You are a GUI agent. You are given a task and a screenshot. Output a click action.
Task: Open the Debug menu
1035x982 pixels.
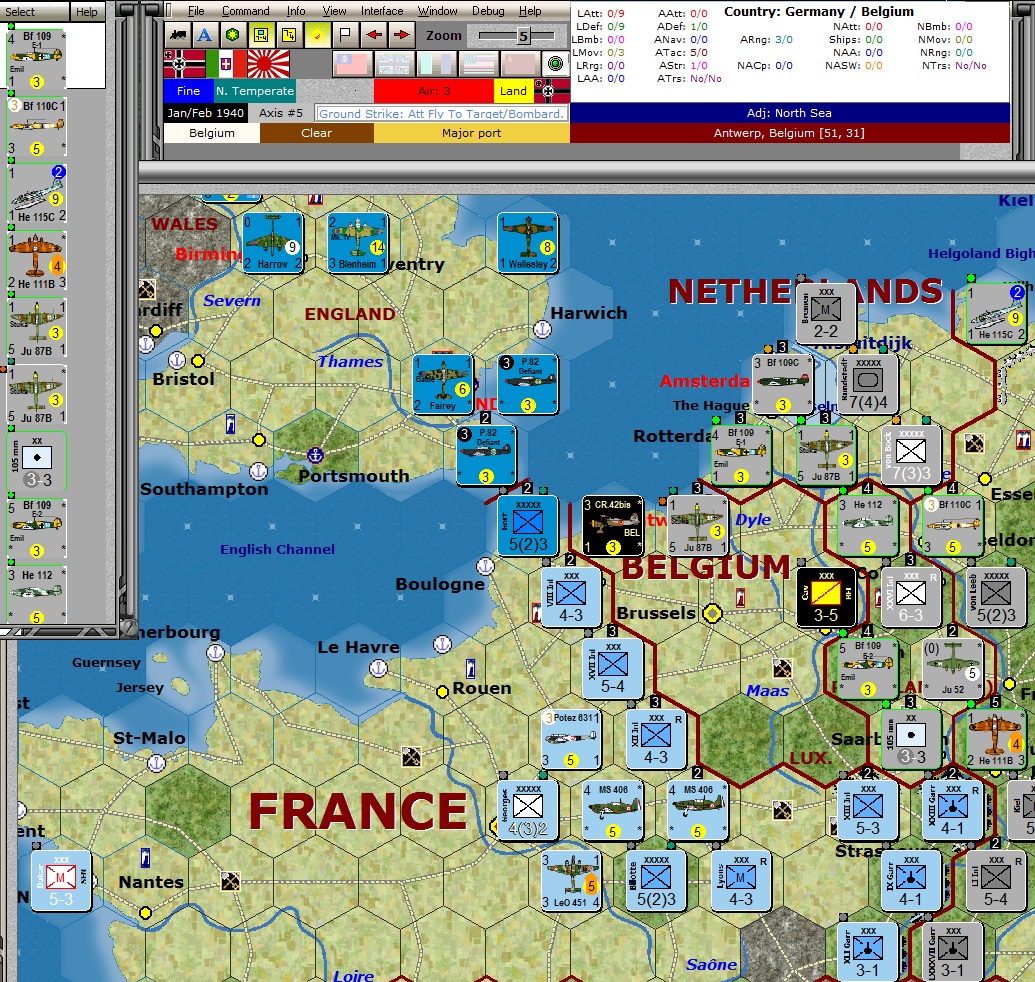488,11
